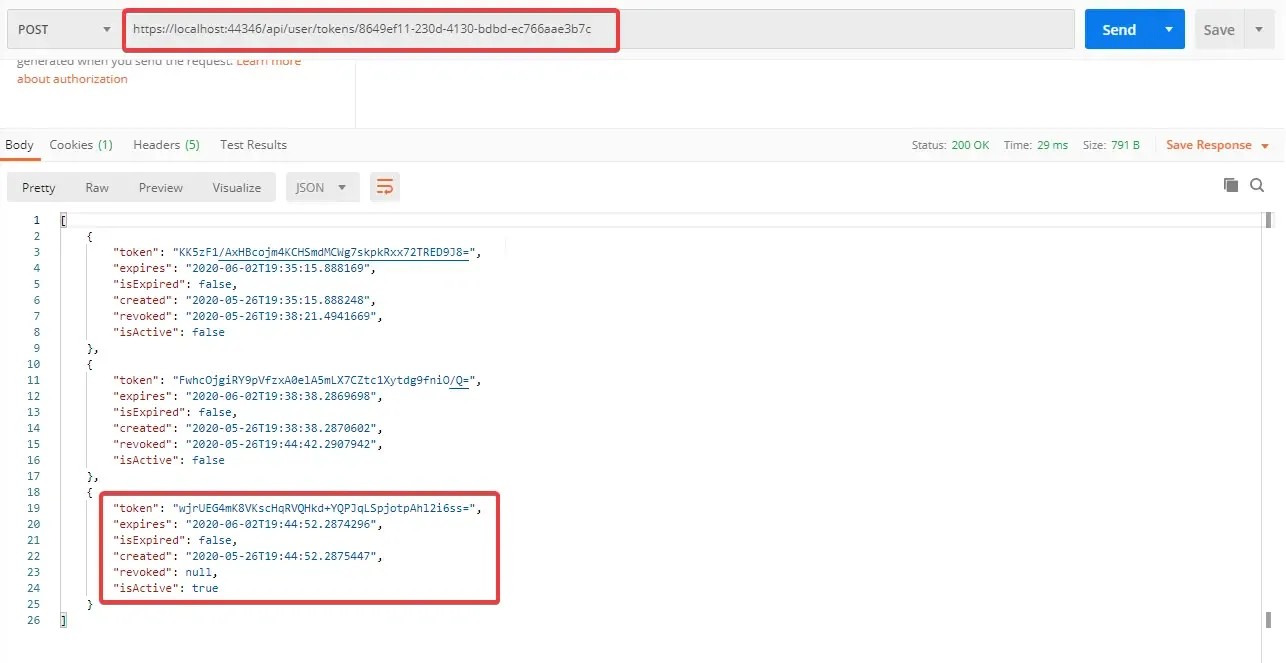This screenshot has height=663, width=1286.
Task: Switch to the Raw response view
Action: [96, 187]
